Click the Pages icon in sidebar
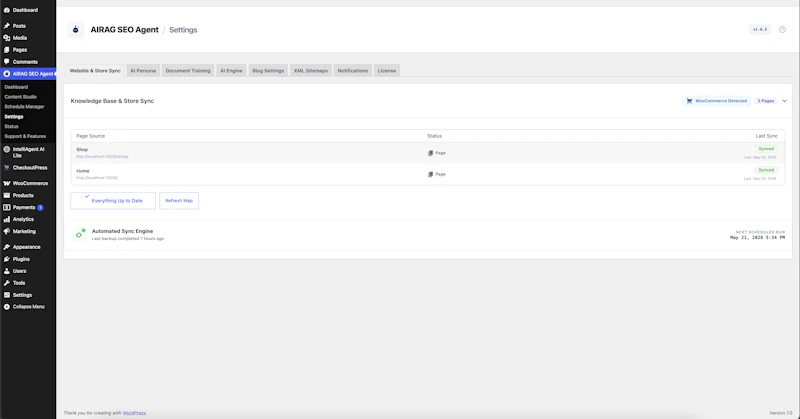Screen dimensions: 800x419 coord(7,50)
